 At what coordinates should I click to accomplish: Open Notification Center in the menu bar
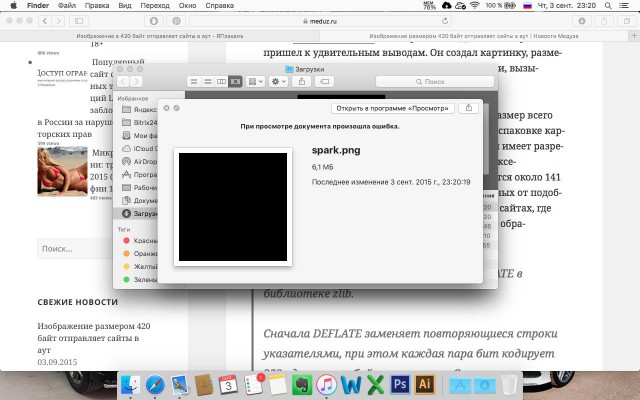coord(624,6)
